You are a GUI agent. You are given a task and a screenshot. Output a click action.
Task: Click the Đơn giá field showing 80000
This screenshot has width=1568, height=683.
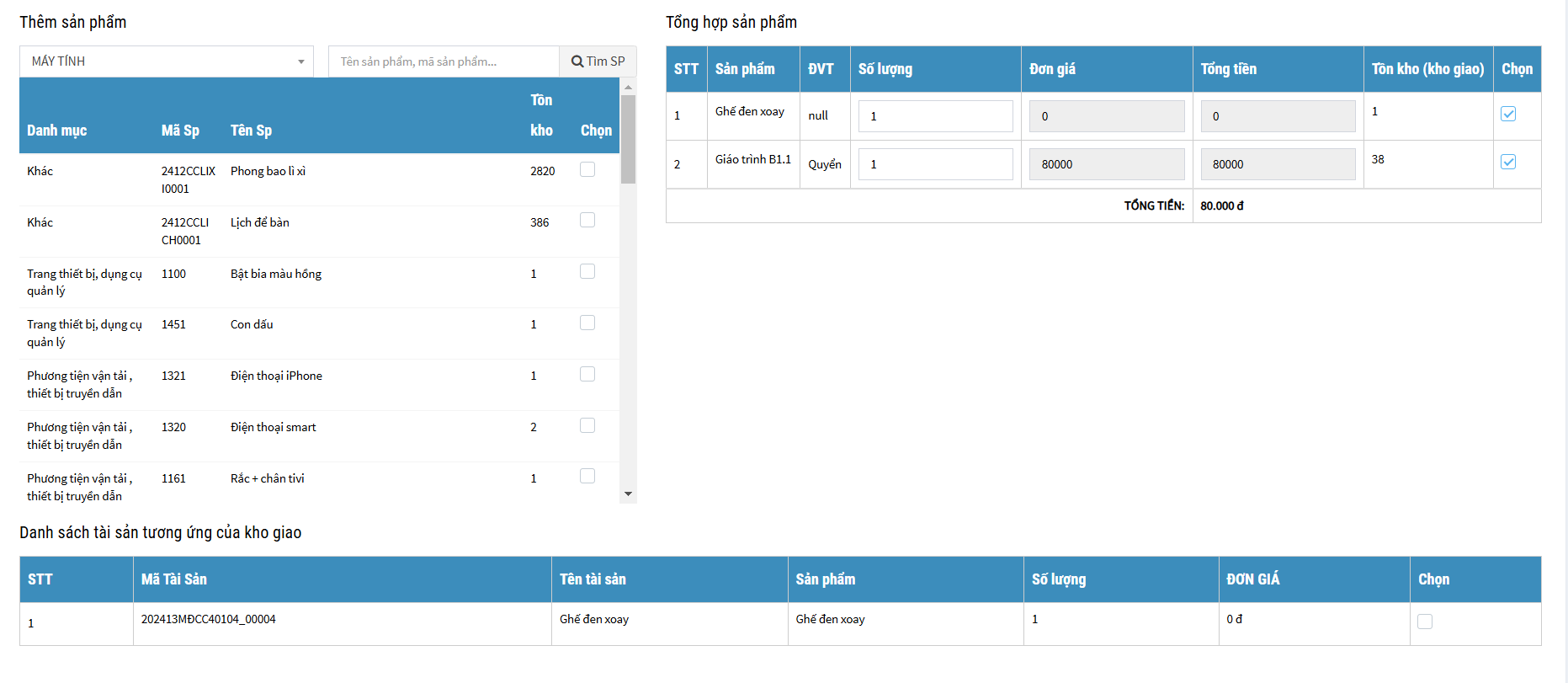1107,164
